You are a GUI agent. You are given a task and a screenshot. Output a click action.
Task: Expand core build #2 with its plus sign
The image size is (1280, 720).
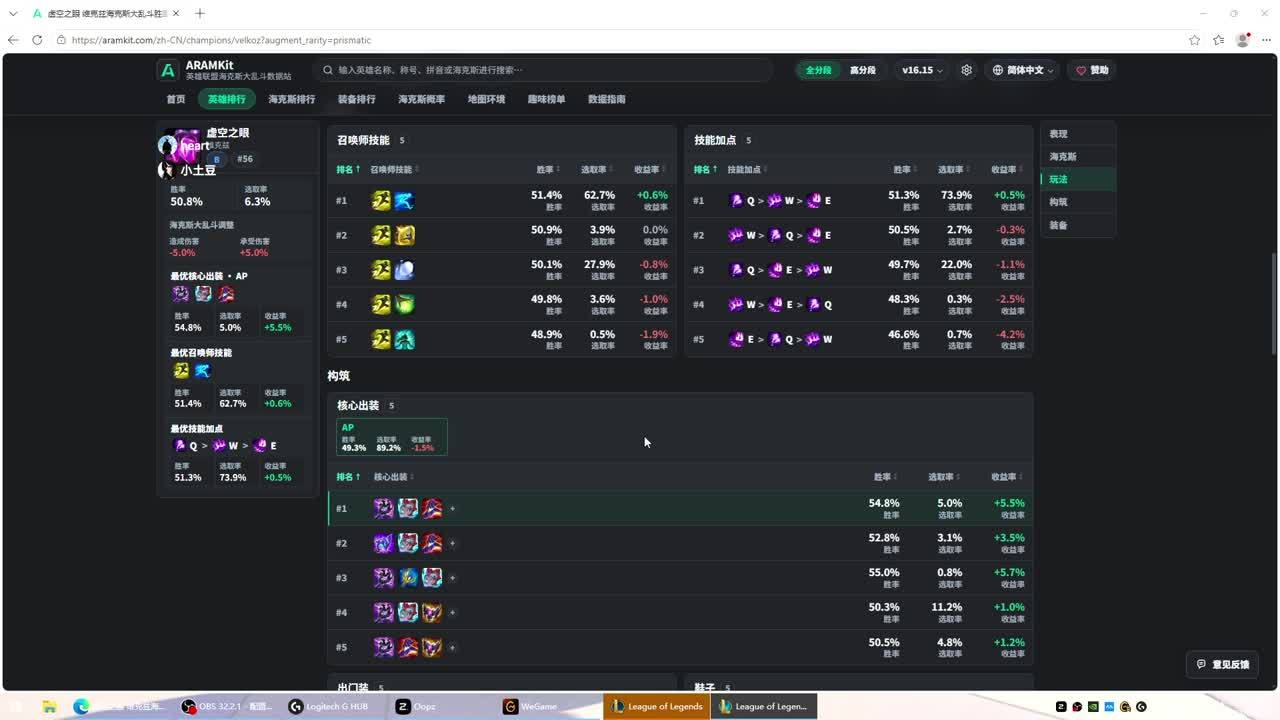coord(452,543)
